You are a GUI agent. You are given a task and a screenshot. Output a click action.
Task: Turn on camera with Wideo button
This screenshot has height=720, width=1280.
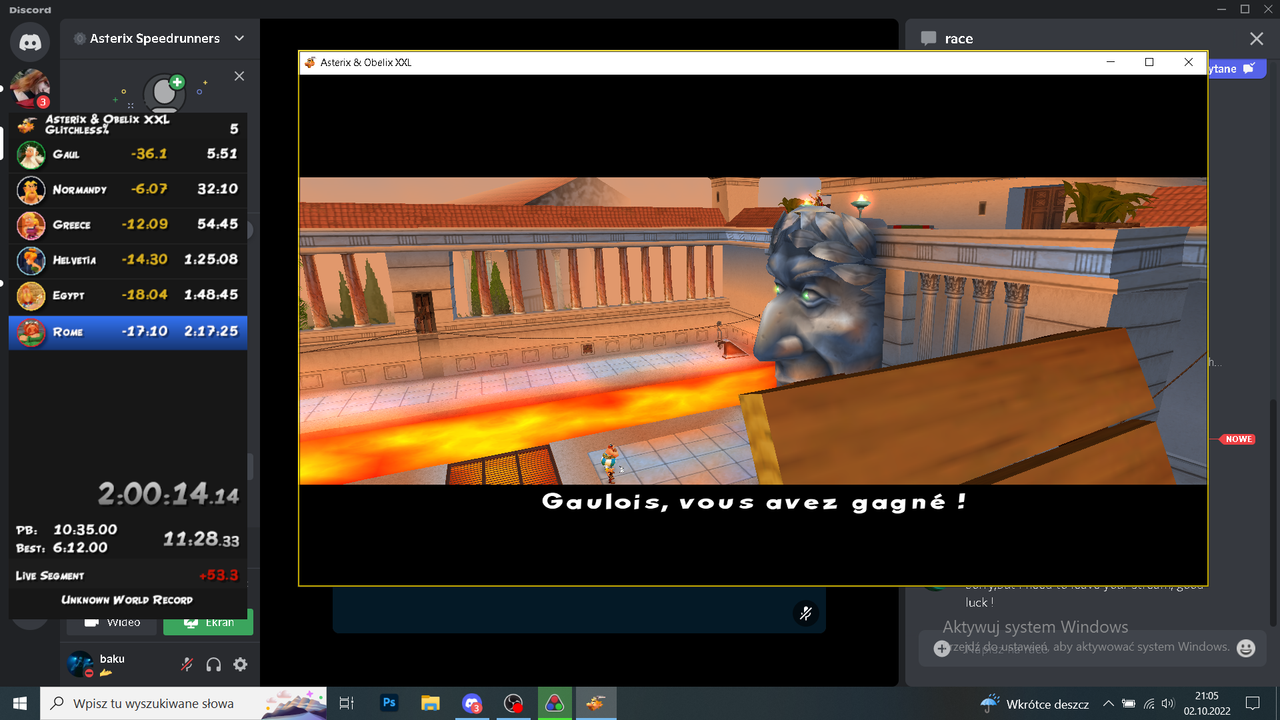[111, 622]
